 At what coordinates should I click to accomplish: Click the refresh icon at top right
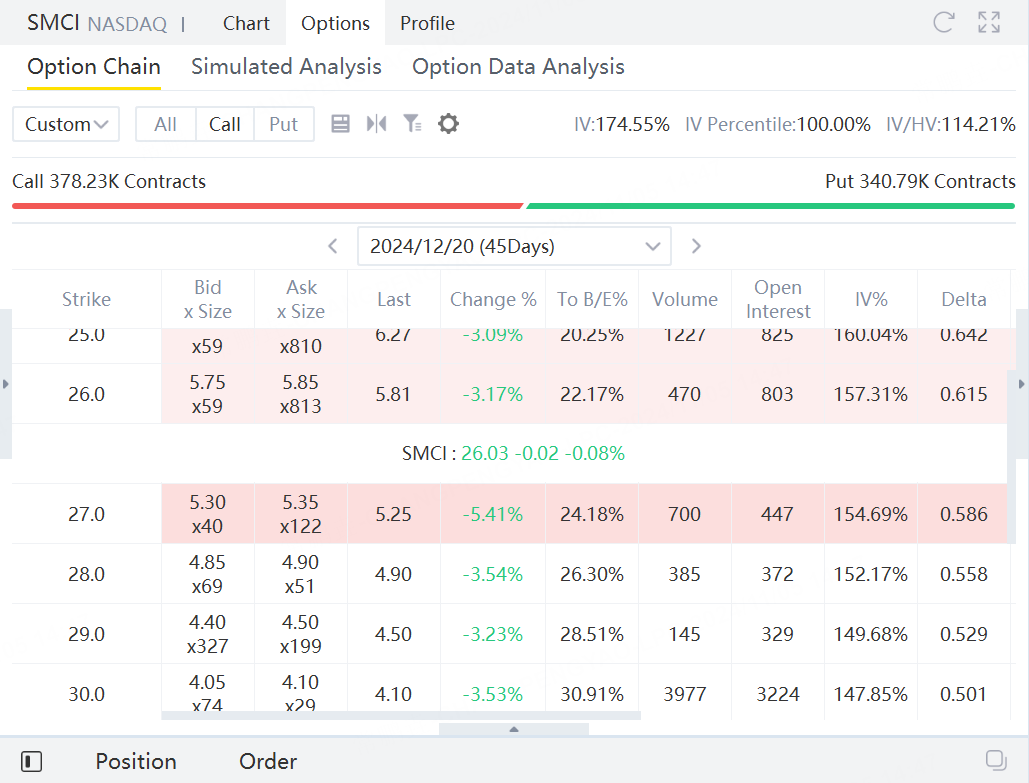coord(943,23)
